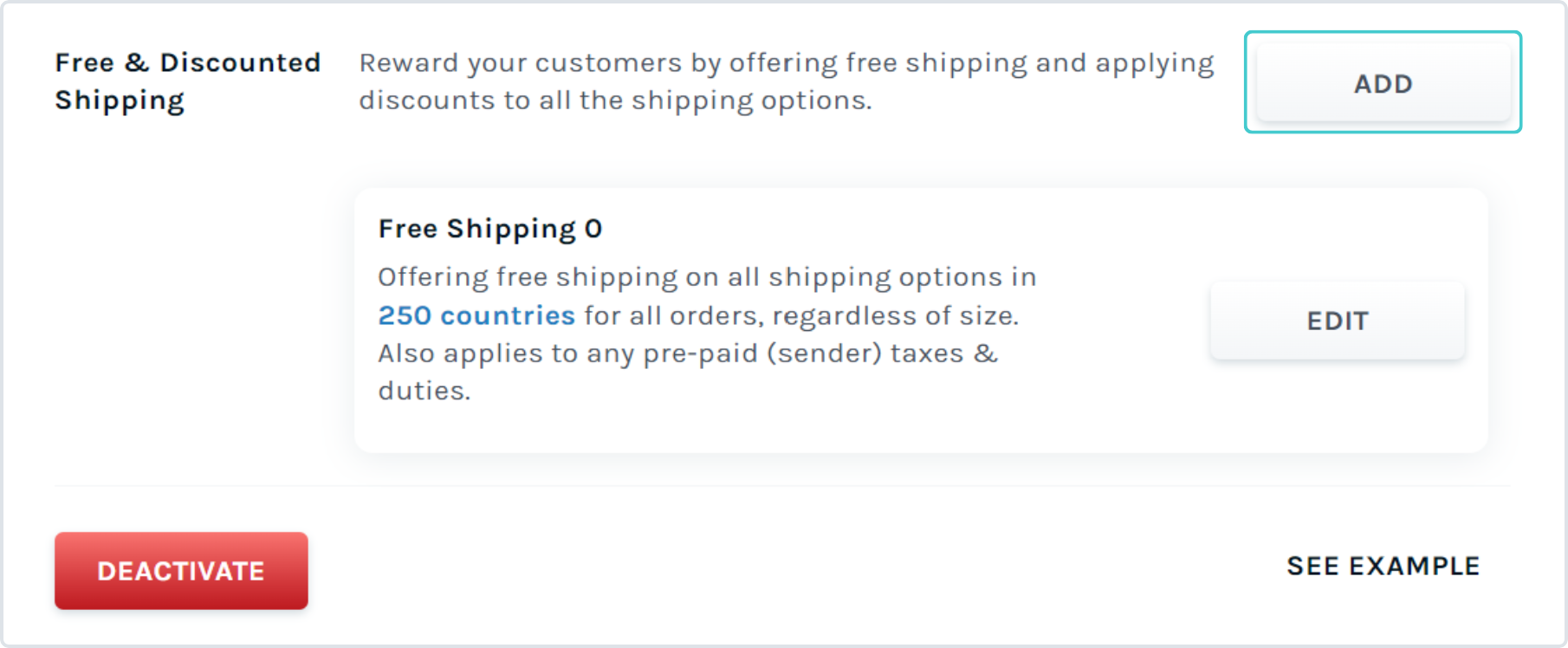Turn off the feature with the red DEACTIVATE button
The image size is (1568, 648).
tap(181, 571)
